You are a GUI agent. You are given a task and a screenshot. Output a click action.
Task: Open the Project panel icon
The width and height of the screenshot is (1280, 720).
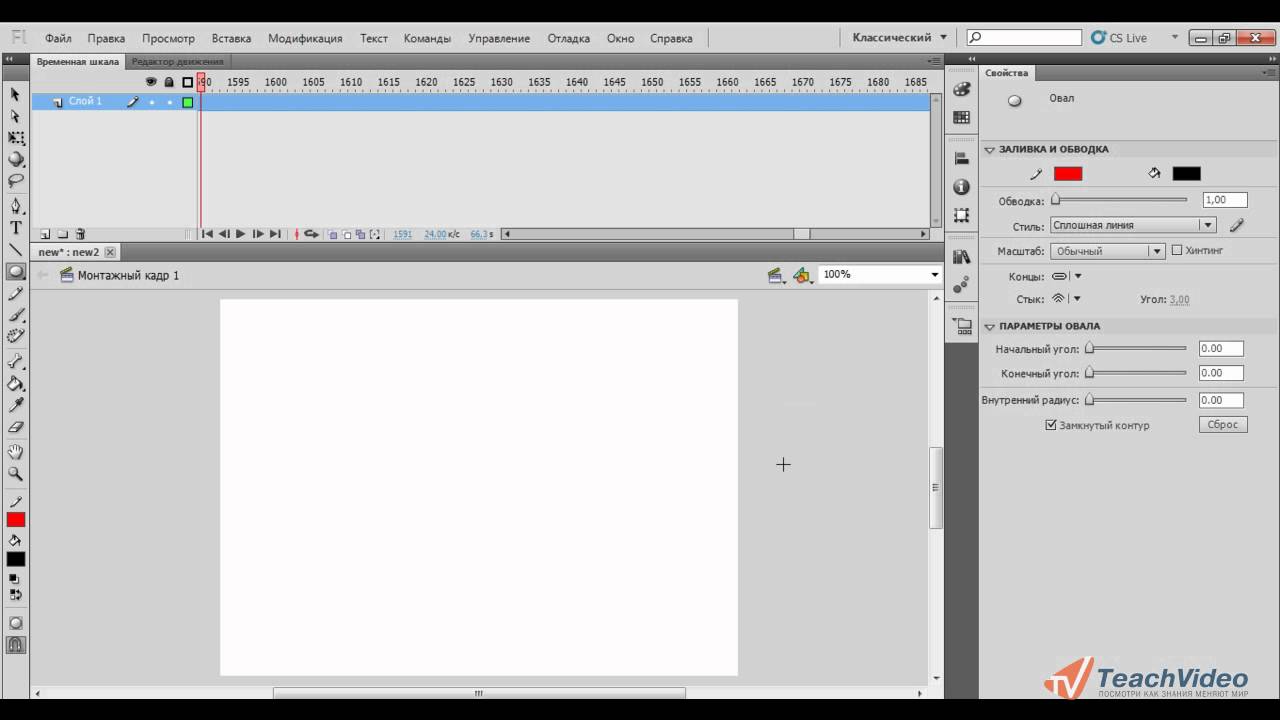pos(962,326)
